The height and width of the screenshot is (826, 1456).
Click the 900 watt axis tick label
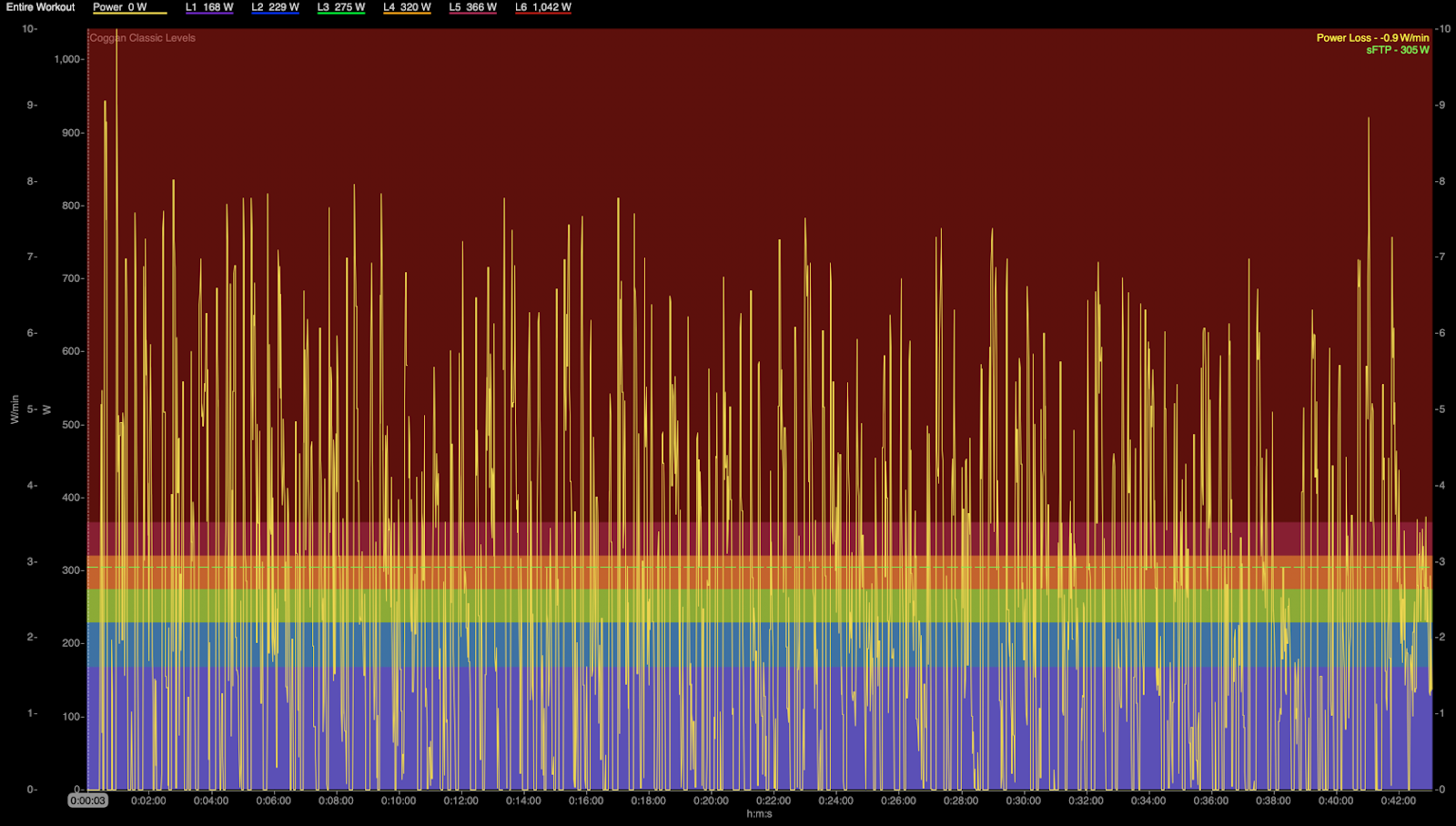[72, 133]
